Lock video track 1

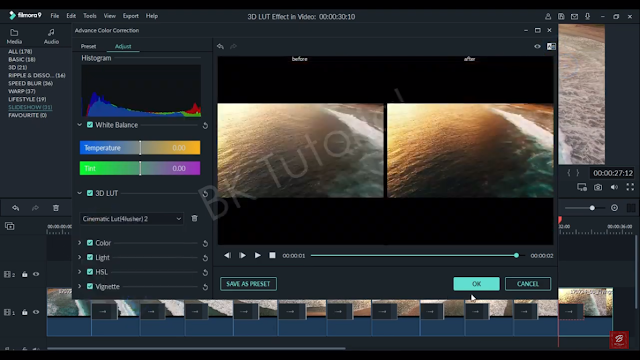(x=24, y=312)
